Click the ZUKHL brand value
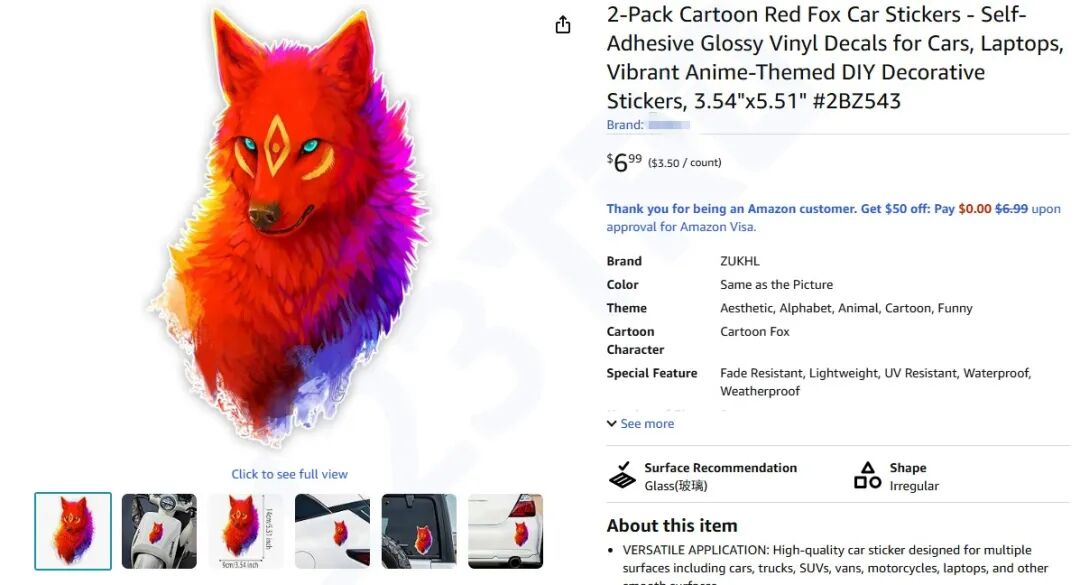This screenshot has width=1080, height=585. point(740,261)
